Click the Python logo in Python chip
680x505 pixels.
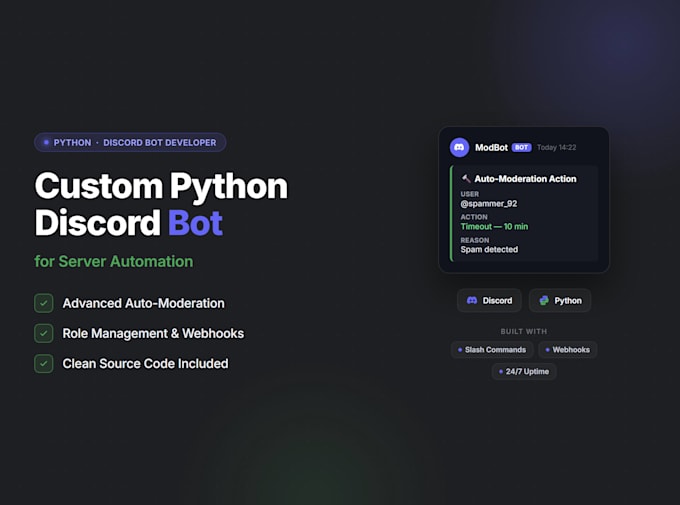(544, 300)
